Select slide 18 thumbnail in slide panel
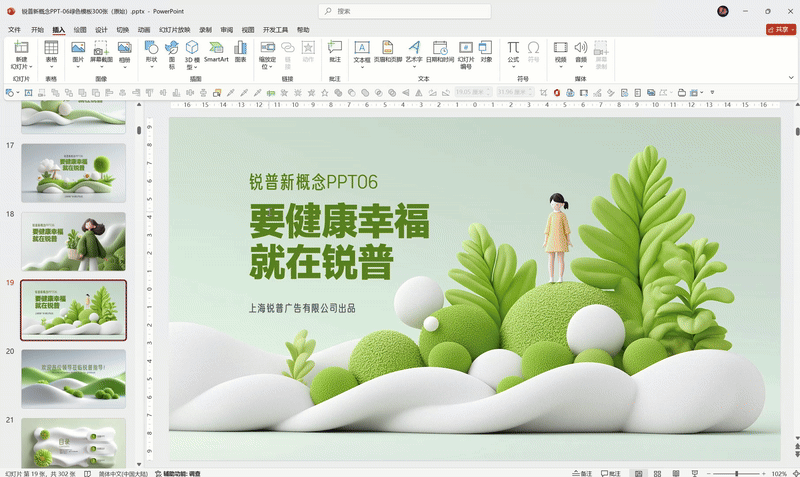Viewport: 800px width, 477px height. click(x=73, y=241)
